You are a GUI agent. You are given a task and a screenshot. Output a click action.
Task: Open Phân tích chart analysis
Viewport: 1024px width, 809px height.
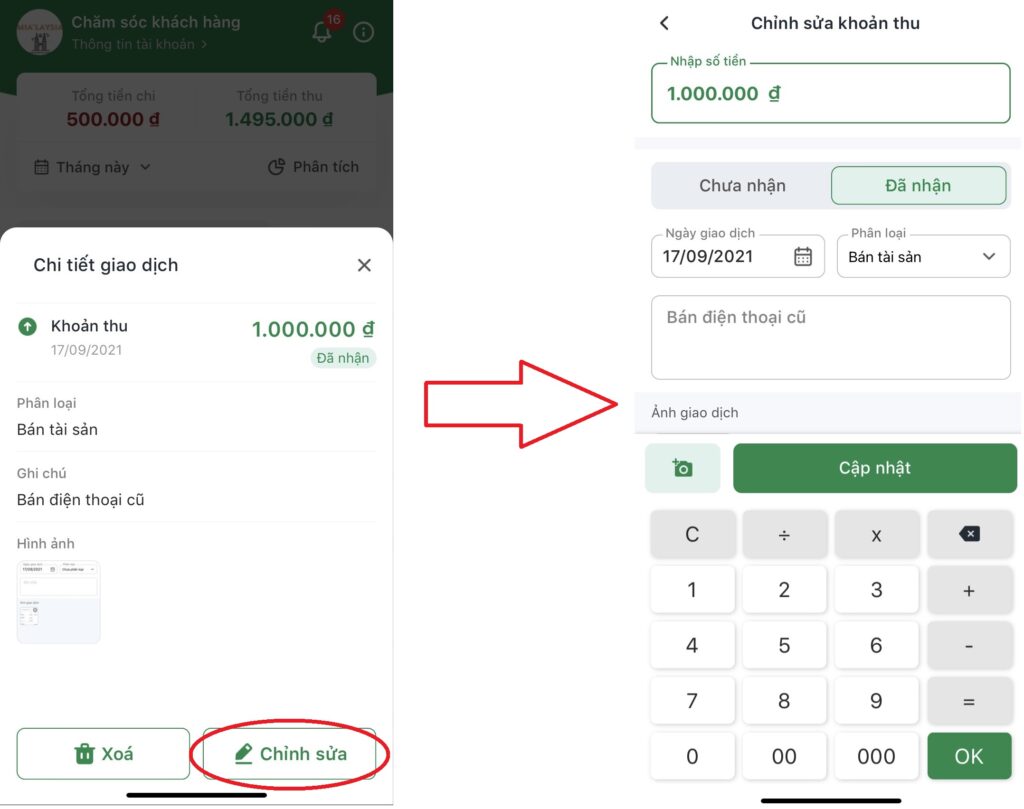pyautogui.click(x=313, y=167)
